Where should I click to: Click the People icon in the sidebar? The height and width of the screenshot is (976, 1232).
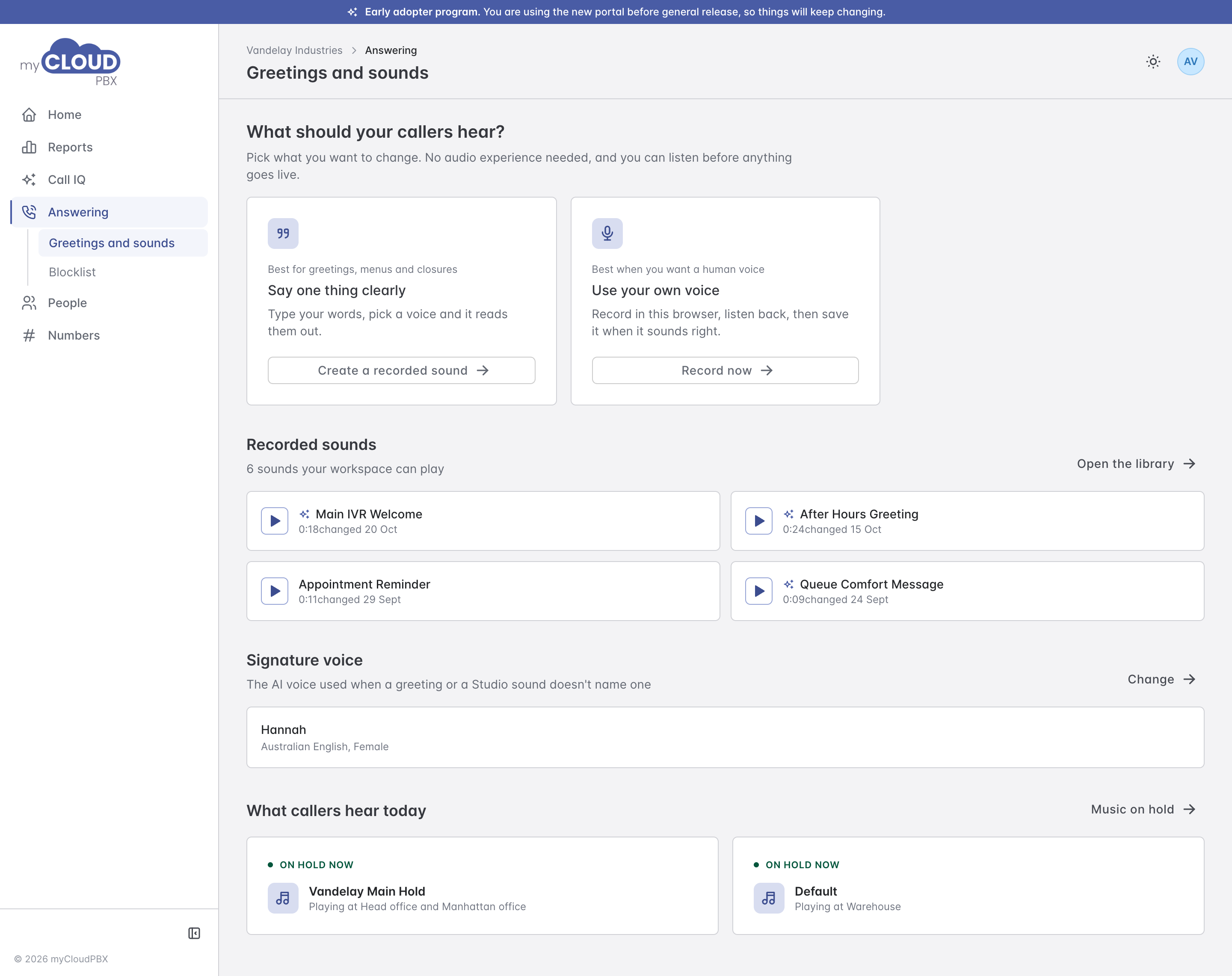click(29, 303)
